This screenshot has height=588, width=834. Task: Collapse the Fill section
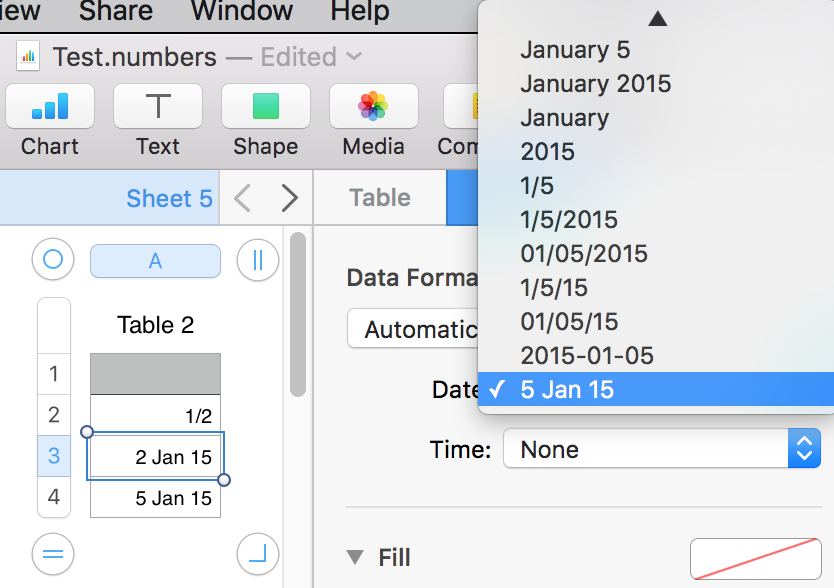tap(355, 557)
